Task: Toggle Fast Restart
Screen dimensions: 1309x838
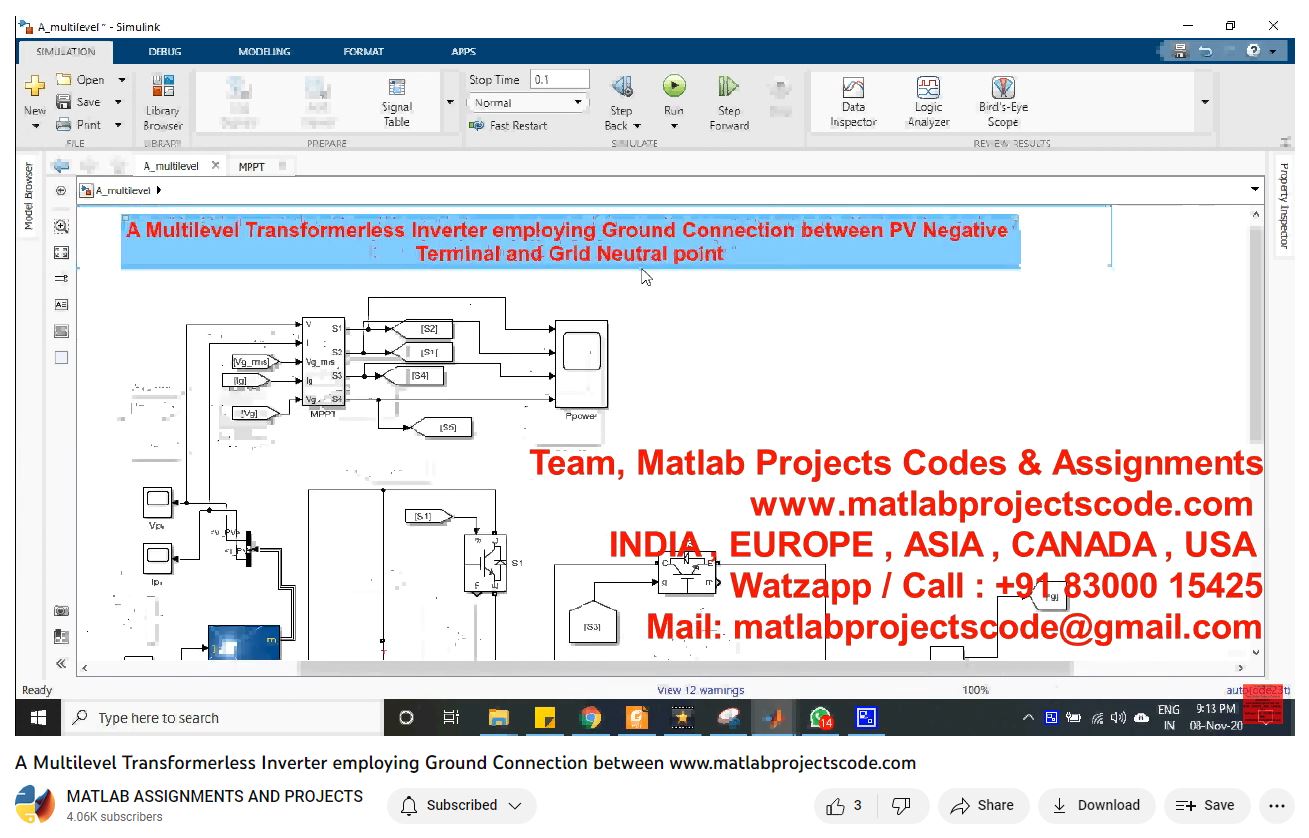Action: pos(508,126)
